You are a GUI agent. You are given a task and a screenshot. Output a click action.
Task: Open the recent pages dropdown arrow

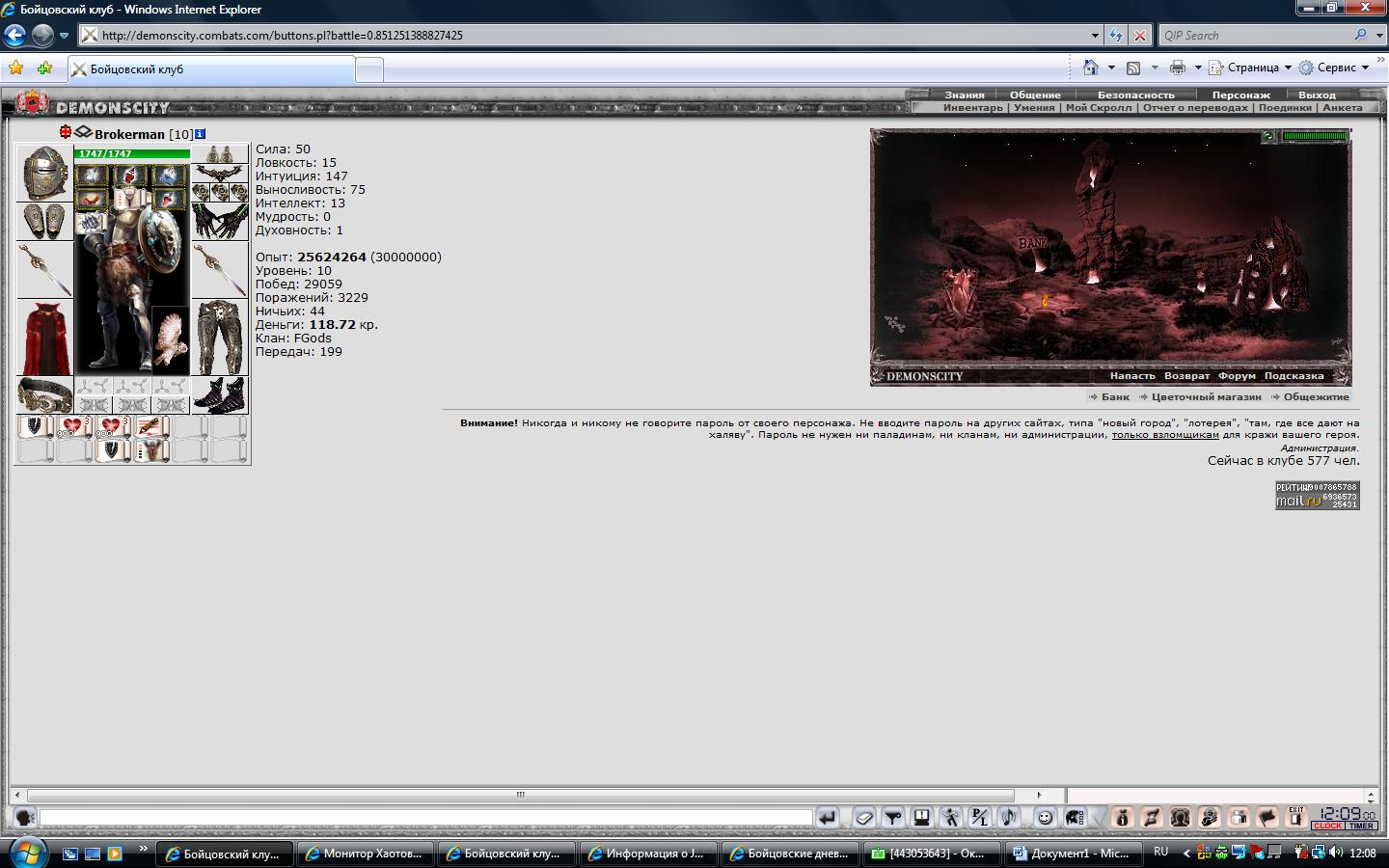click(x=65, y=36)
